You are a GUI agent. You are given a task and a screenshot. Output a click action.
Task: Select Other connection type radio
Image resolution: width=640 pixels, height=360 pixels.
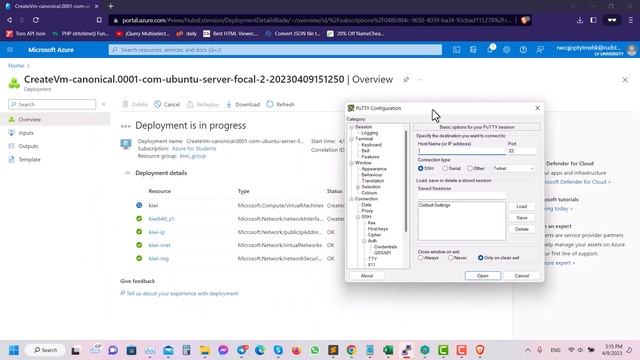[470, 168]
